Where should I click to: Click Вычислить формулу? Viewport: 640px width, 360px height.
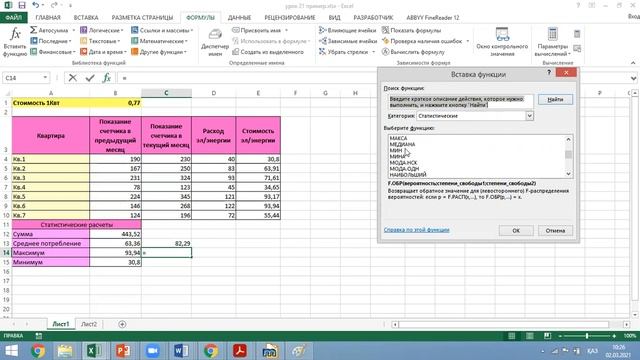(x=413, y=52)
